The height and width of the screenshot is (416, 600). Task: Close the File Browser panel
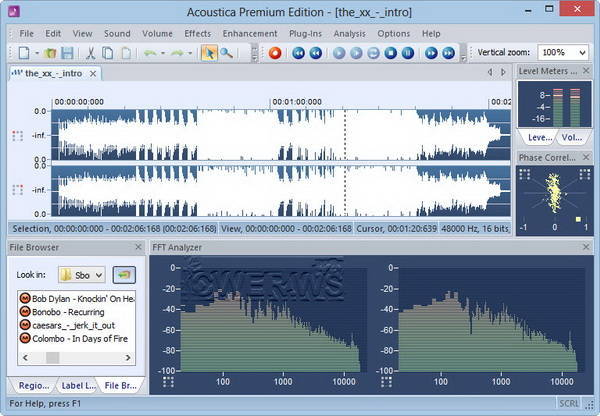pos(137,246)
